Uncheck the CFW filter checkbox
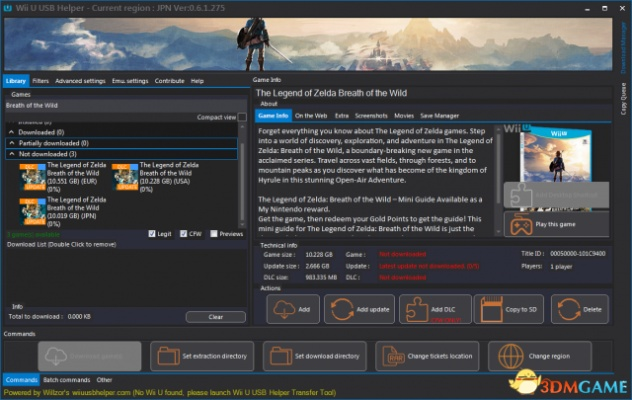This screenshot has width=632, height=400. 183,233
